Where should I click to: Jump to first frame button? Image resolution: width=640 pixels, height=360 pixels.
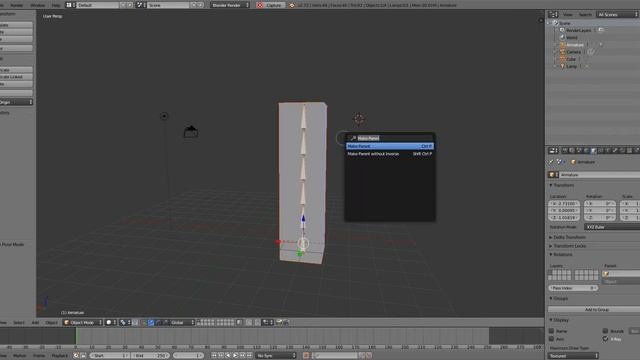pos(214,356)
